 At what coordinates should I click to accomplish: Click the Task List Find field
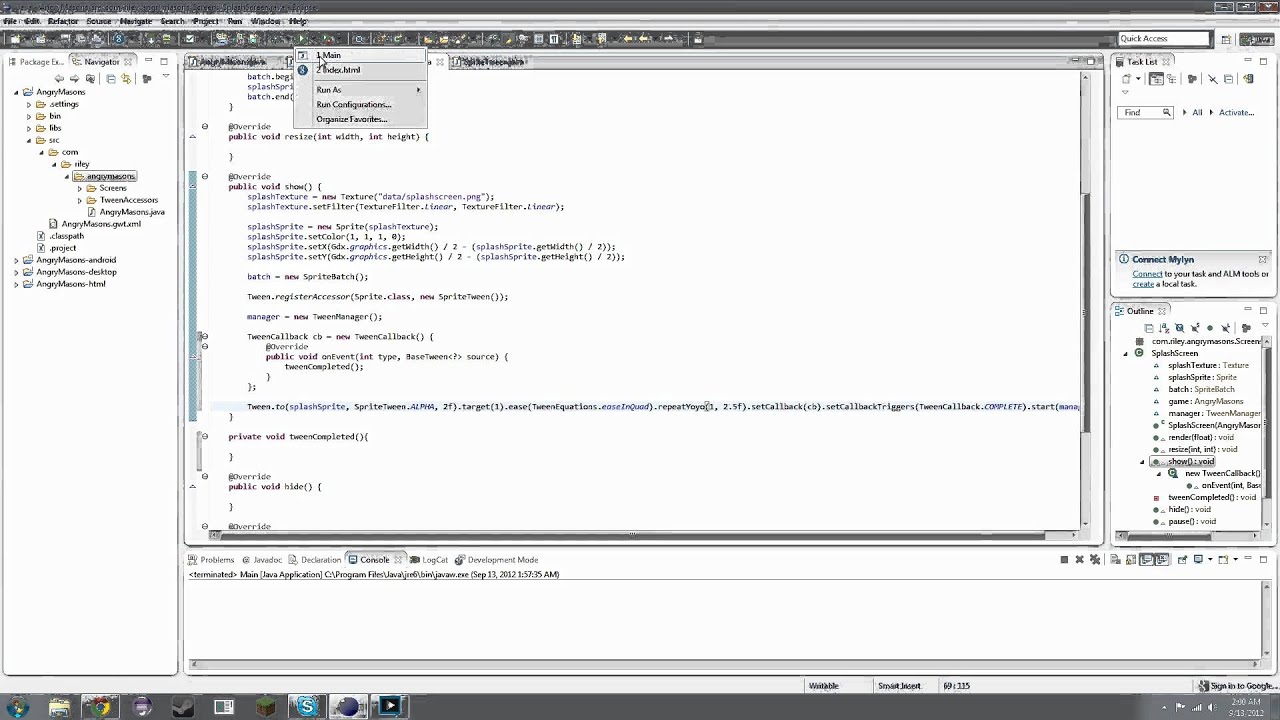coord(1145,113)
